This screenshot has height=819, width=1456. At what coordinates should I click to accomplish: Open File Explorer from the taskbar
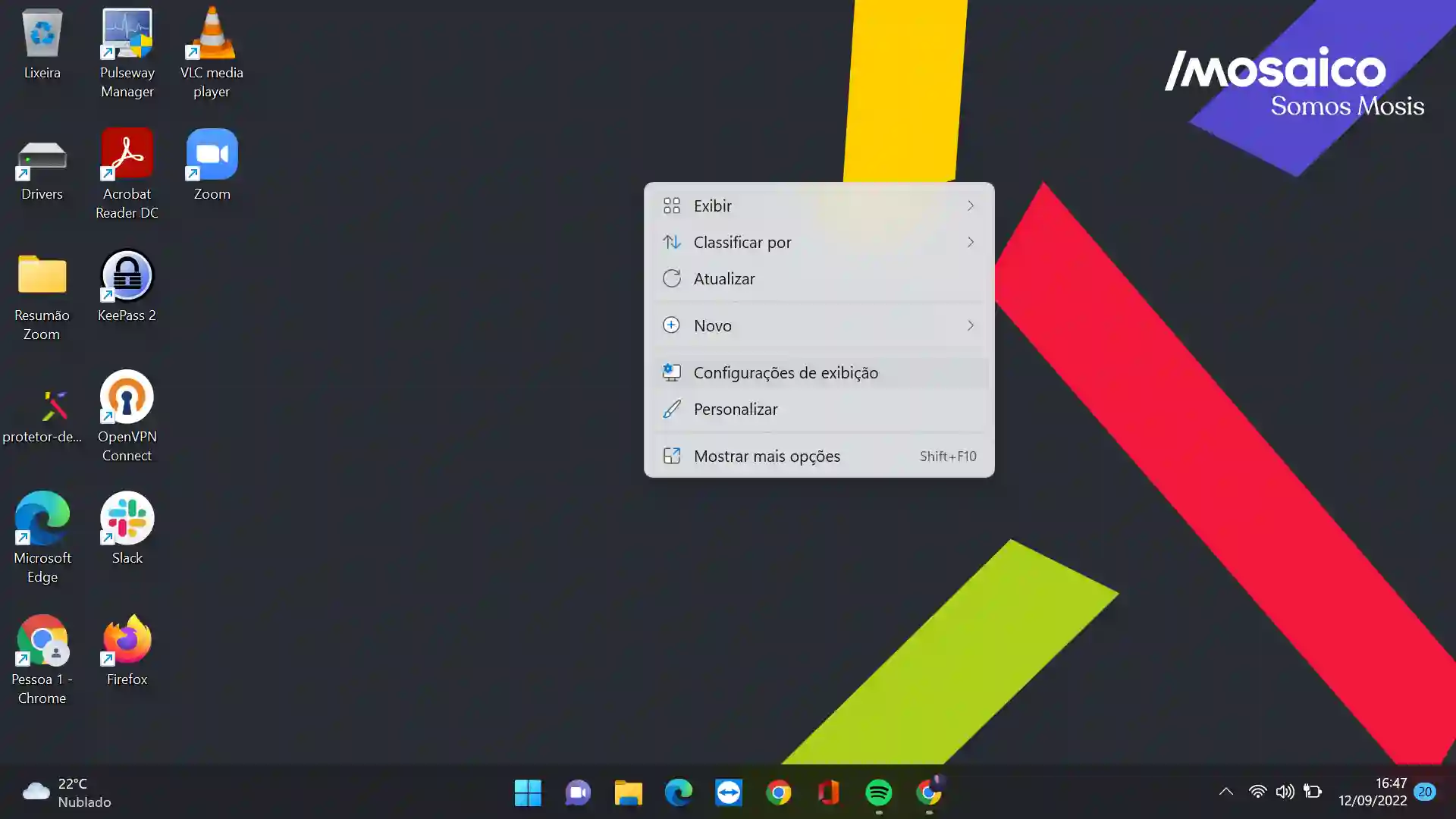point(628,792)
